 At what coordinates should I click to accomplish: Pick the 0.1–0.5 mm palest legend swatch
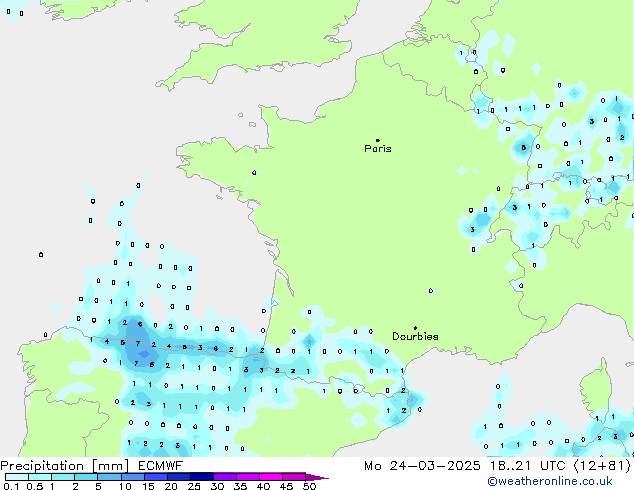tap(17, 477)
